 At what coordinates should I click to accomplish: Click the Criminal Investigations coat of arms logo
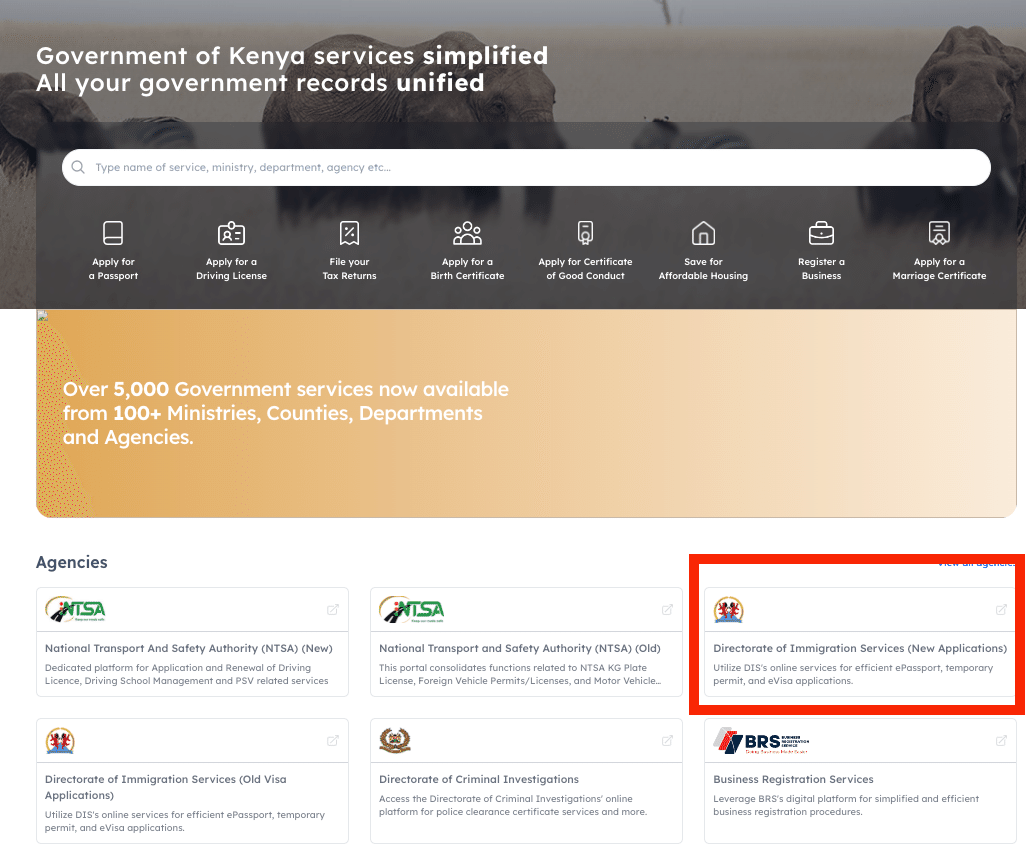point(395,740)
